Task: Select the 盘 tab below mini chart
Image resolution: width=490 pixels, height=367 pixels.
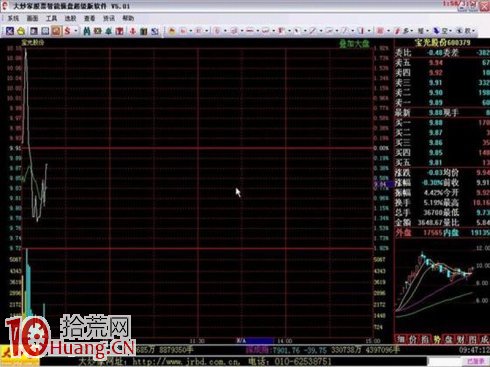Action: 449,340
